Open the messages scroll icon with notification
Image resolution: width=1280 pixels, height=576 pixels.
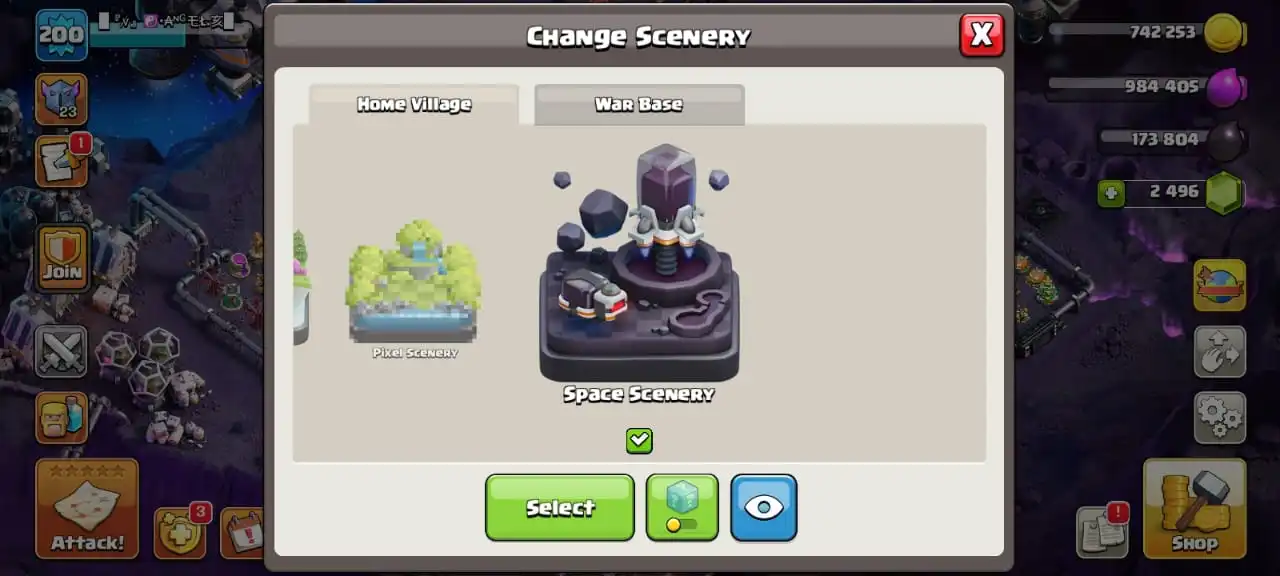[63, 161]
